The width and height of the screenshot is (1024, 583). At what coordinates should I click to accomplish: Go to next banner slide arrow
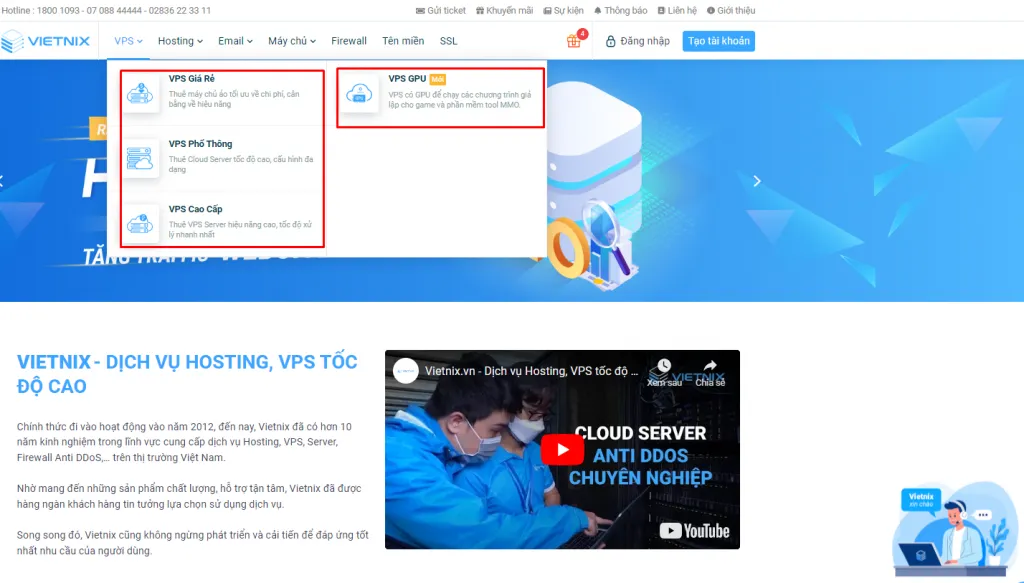coord(757,181)
